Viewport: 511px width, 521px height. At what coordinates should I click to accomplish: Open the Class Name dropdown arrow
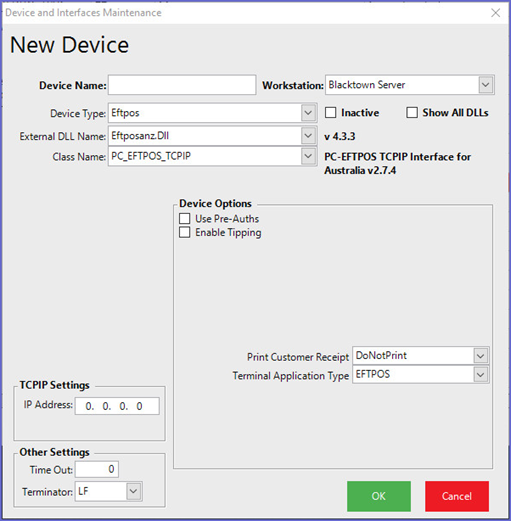pos(308,156)
